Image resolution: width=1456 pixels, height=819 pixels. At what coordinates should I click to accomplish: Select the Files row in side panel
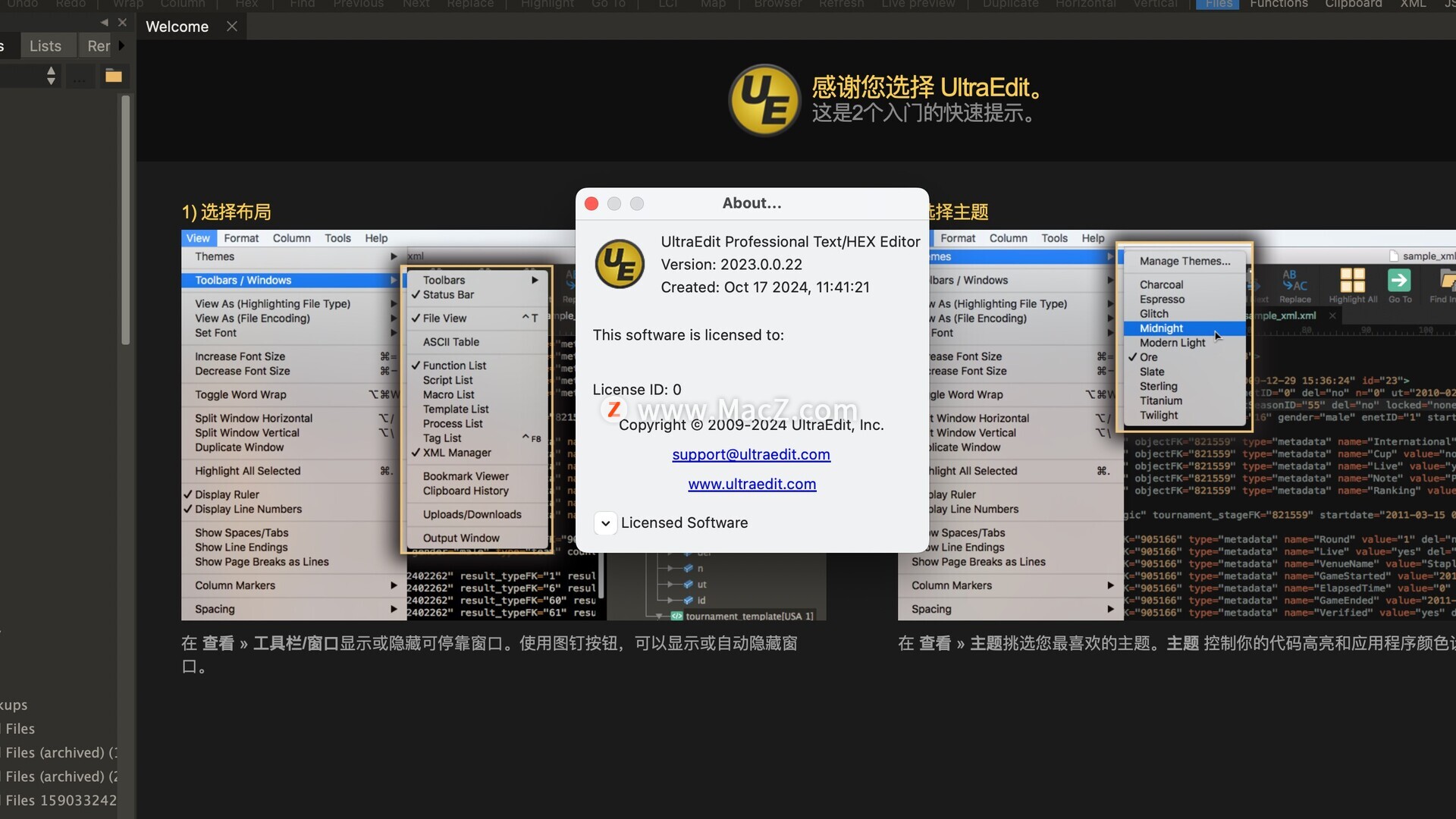(59, 729)
